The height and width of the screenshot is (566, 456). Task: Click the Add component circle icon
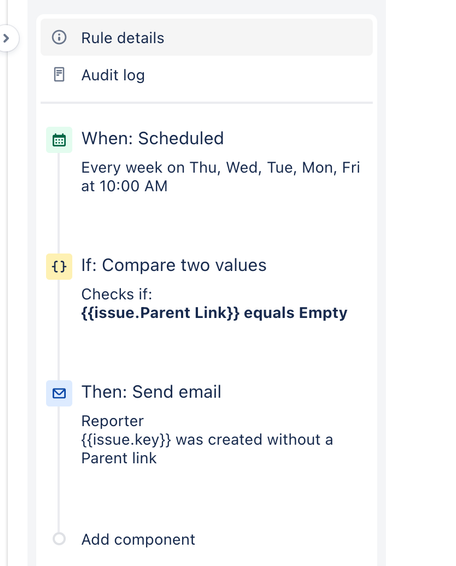[x=59, y=539]
